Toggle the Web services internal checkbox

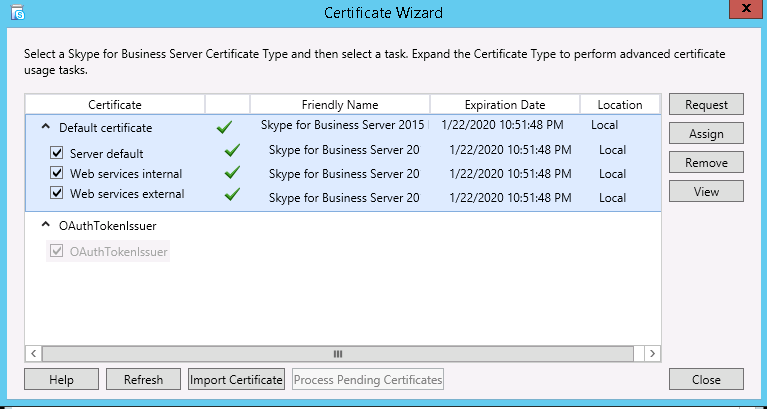tap(57, 173)
